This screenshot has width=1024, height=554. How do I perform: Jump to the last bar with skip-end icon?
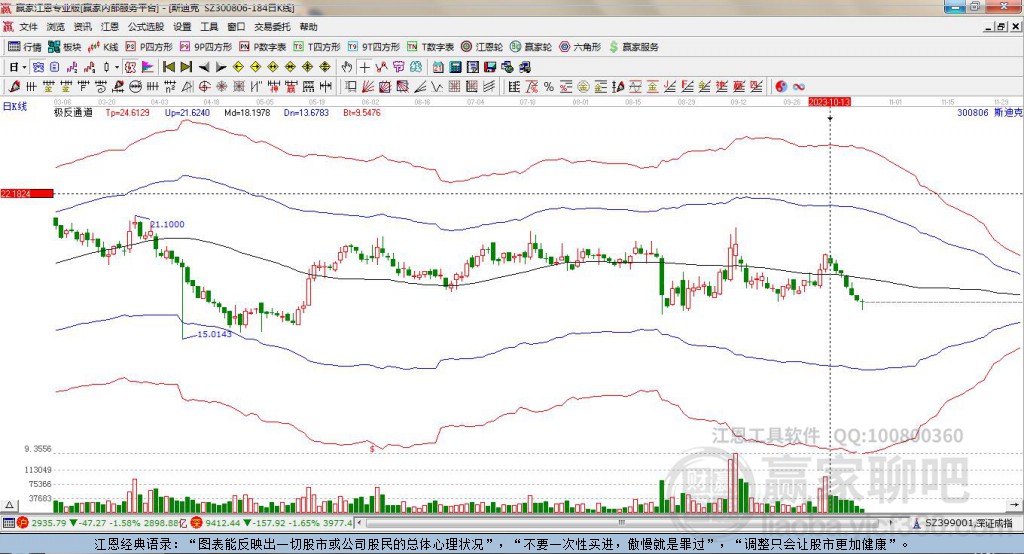pyautogui.click(x=186, y=67)
